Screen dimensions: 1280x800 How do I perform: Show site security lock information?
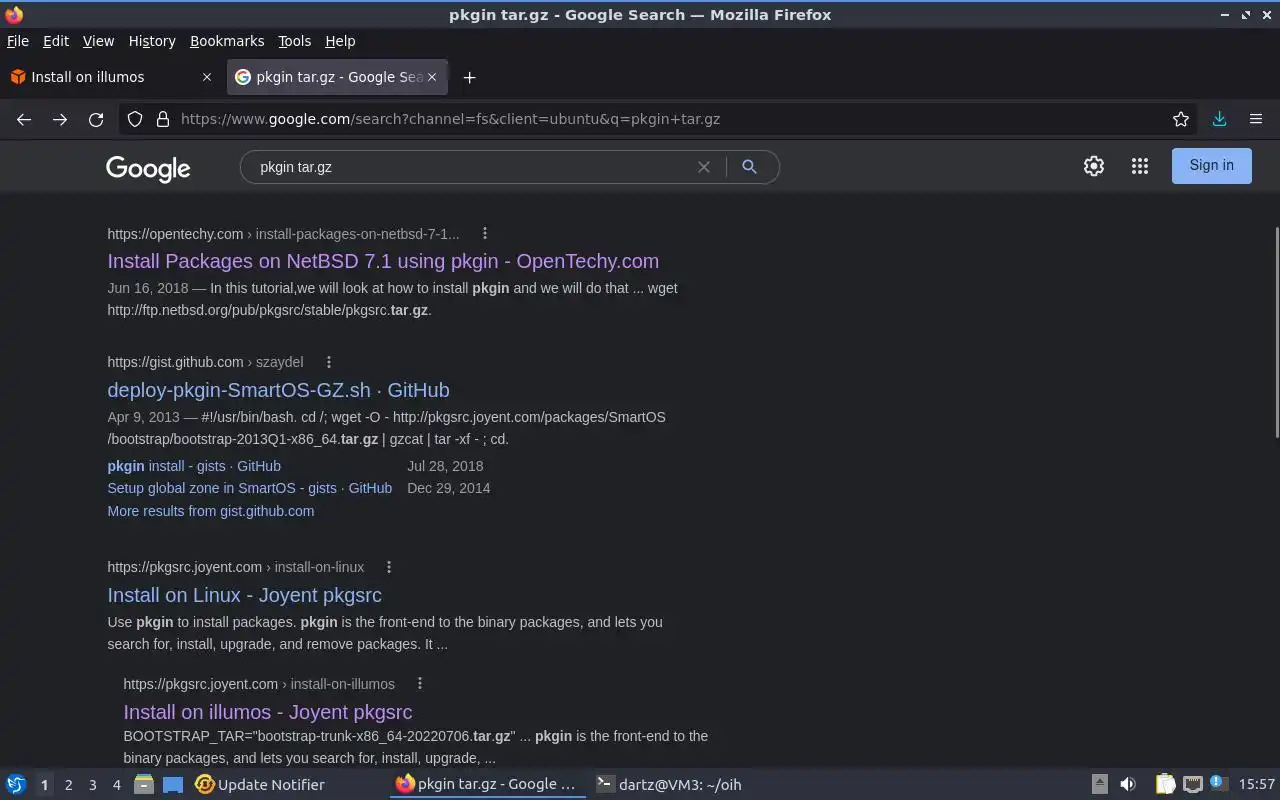click(x=163, y=119)
